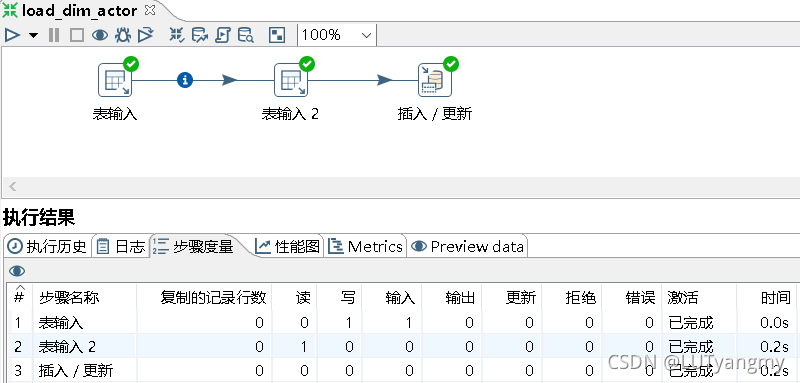Viewport: 800px width, 383px height.
Task: Open the 100% zoom level dropdown
Action: point(337,35)
